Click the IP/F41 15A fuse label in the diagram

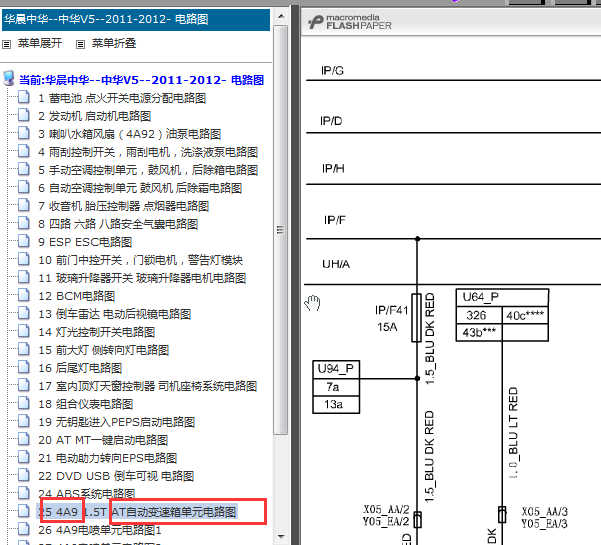[391, 318]
